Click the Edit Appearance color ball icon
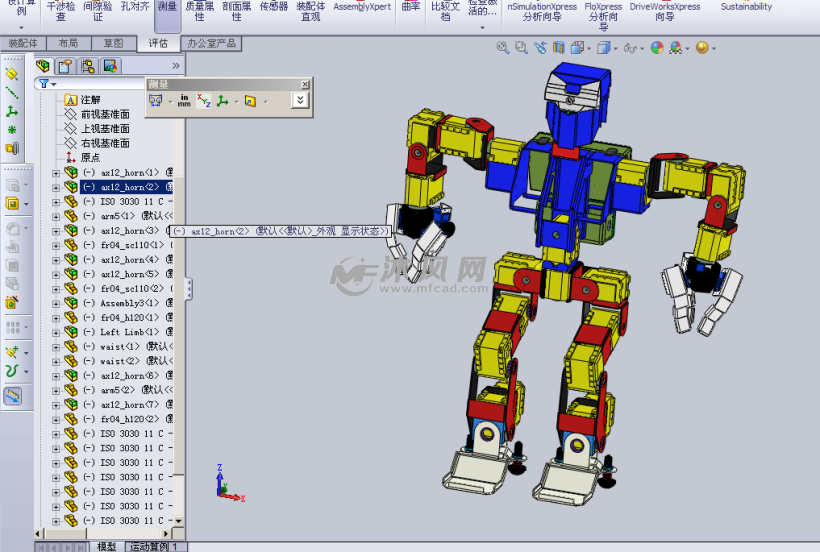The height and width of the screenshot is (552, 820). point(657,48)
